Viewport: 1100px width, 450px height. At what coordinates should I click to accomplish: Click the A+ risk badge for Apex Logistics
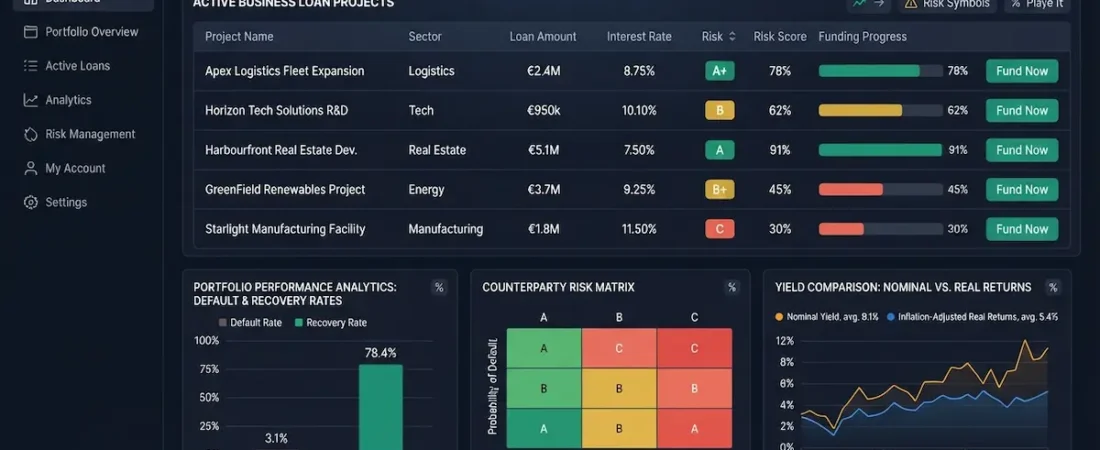[720, 71]
